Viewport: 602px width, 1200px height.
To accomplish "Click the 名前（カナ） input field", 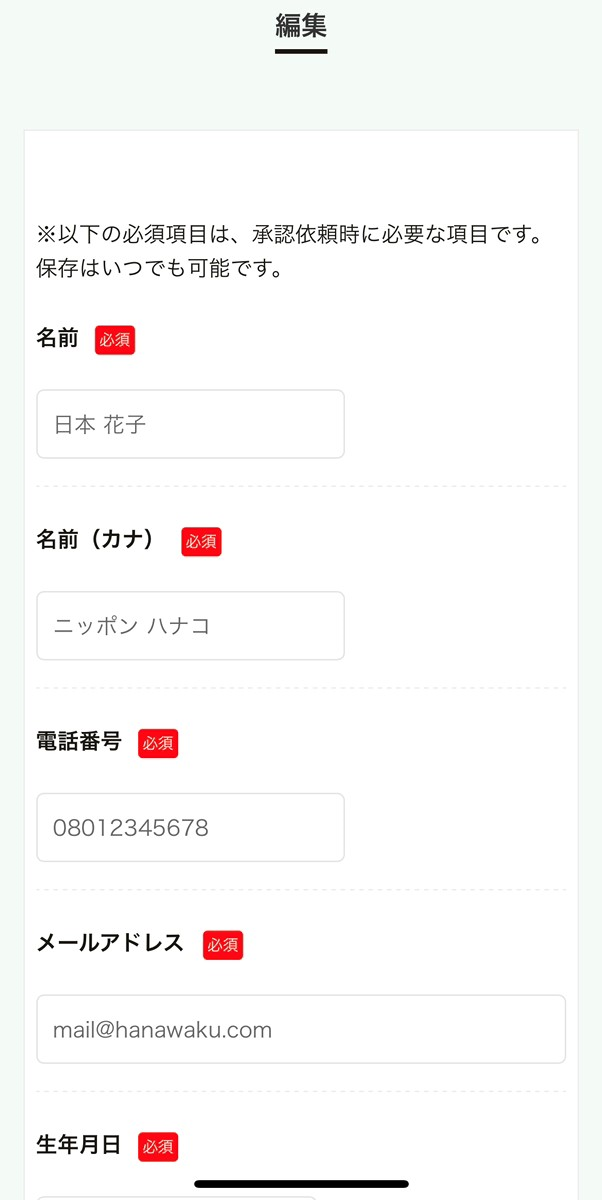I will click(x=190, y=626).
